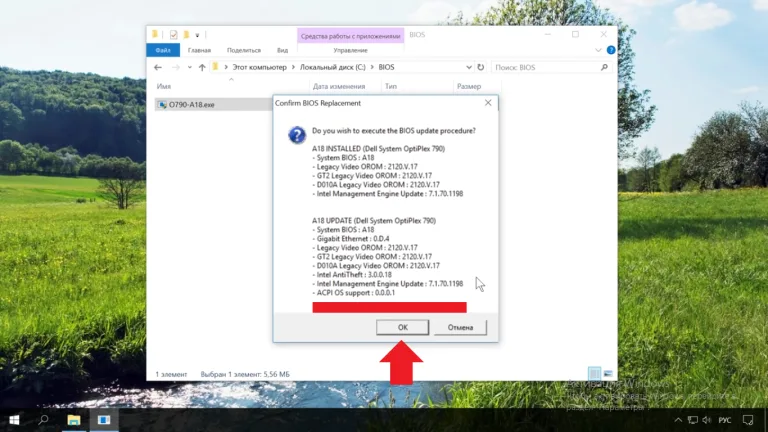
Task: Select Средства работы с приложениями tab
Action: click(x=350, y=36)
